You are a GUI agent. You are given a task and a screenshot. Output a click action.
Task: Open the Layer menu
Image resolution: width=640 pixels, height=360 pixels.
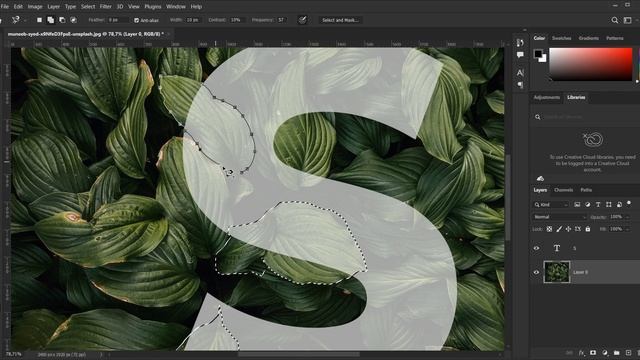click(53, 7)
